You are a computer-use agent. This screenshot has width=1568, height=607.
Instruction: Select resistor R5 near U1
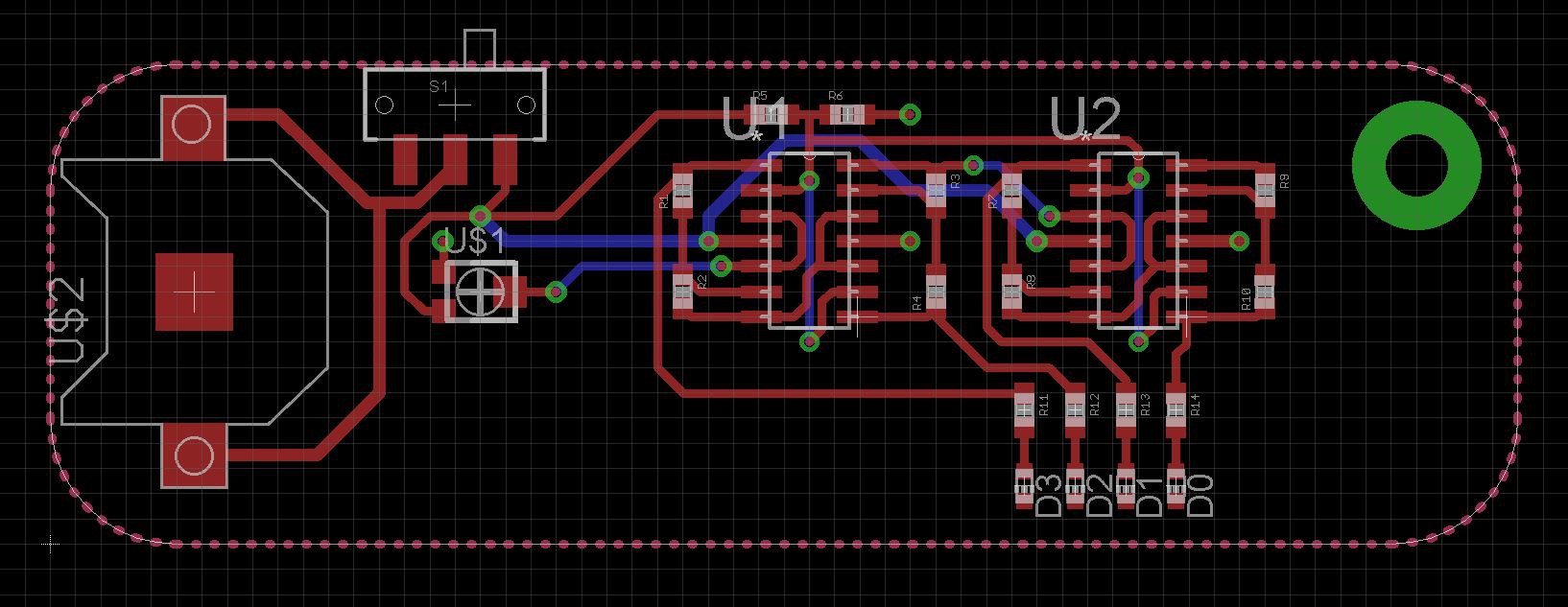767,115
